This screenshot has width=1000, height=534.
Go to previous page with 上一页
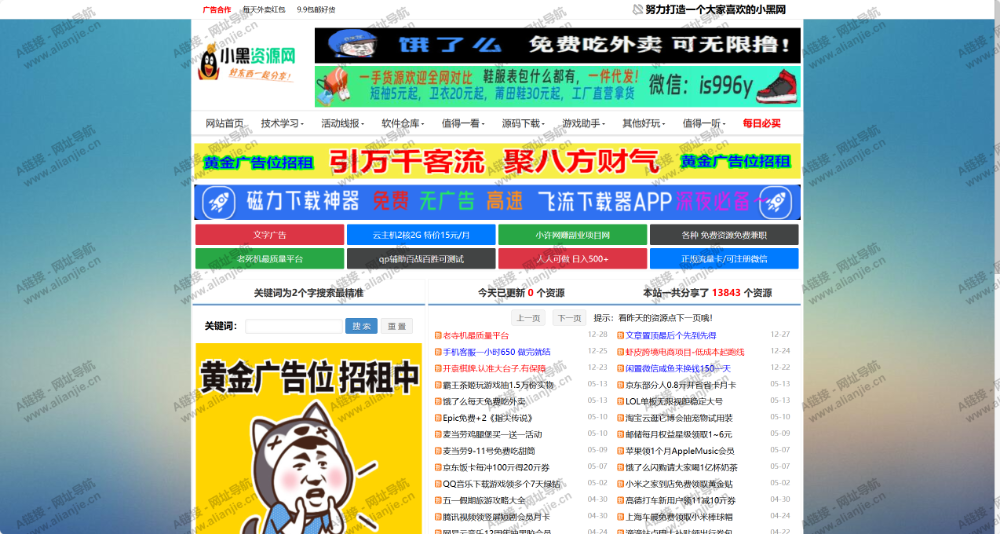[528, 318]
